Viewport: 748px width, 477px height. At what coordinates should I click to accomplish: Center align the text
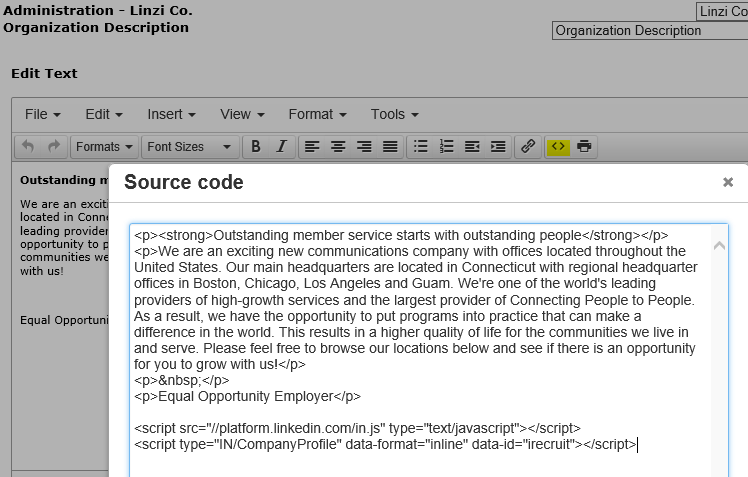point(338,146)
